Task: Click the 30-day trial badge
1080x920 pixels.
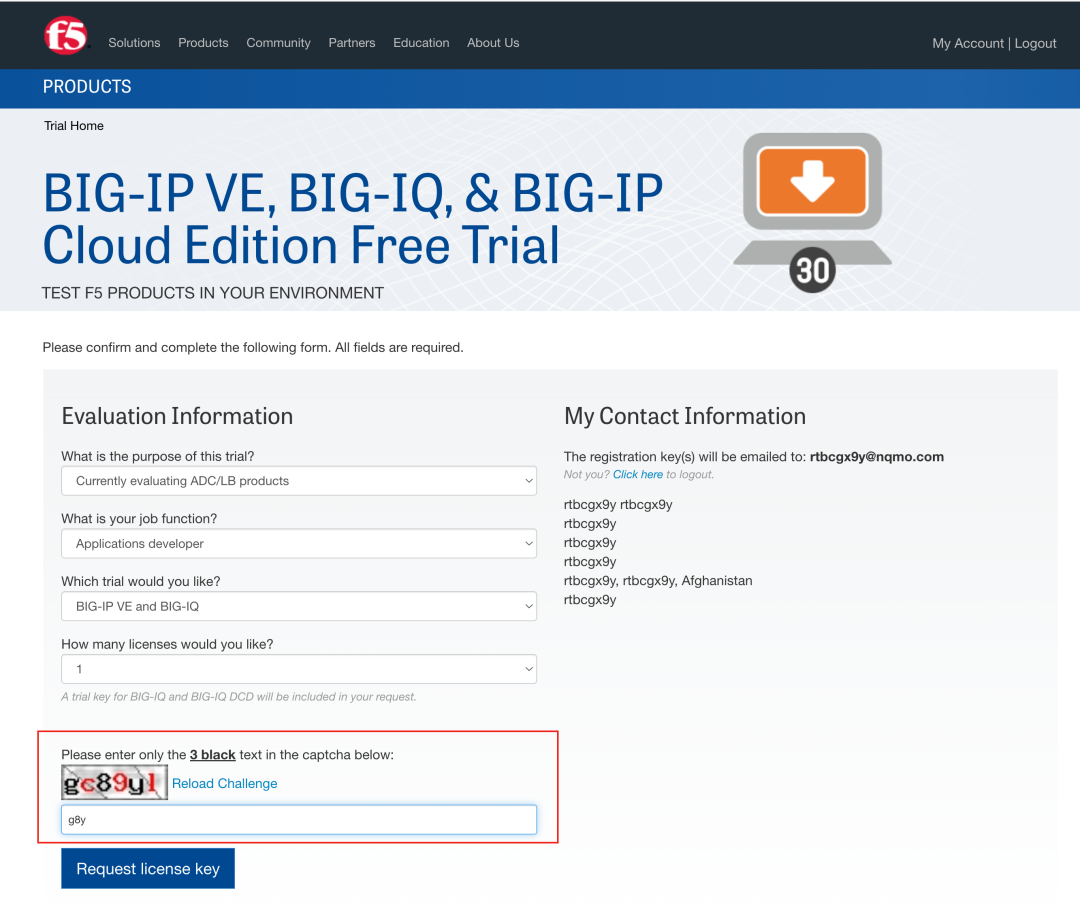Action: 812,270
